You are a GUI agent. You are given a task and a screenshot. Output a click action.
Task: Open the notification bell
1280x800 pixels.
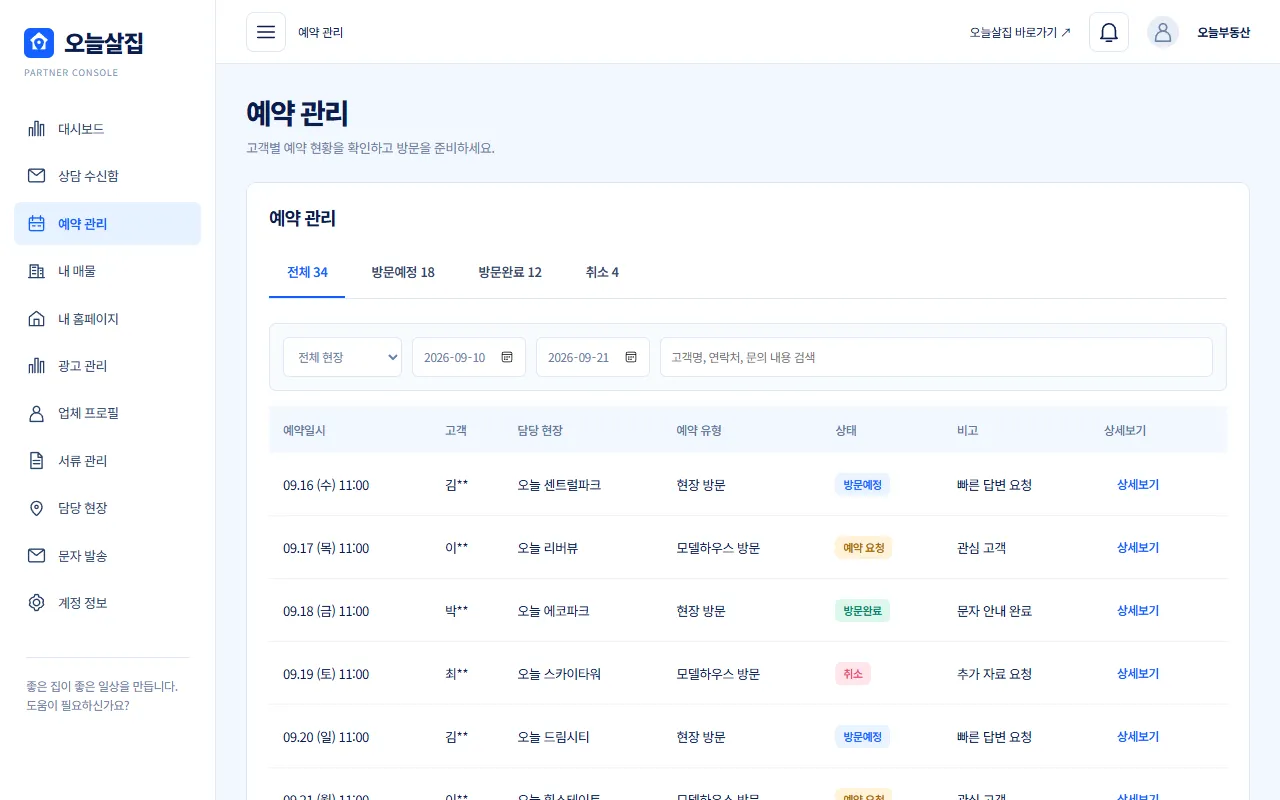click(x=1109, y=32)
